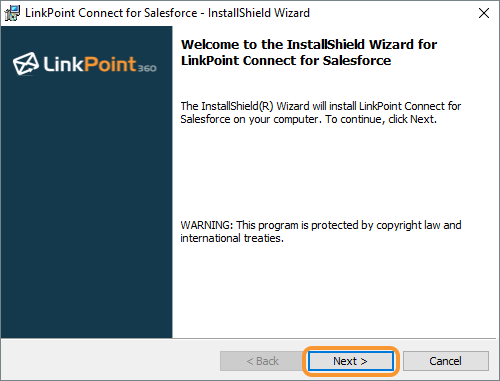This screenshot has height=381, width=500.
Task: Click the bold "LinkPoint Connect for Salesforce" heading line
Action: point(286,61)
